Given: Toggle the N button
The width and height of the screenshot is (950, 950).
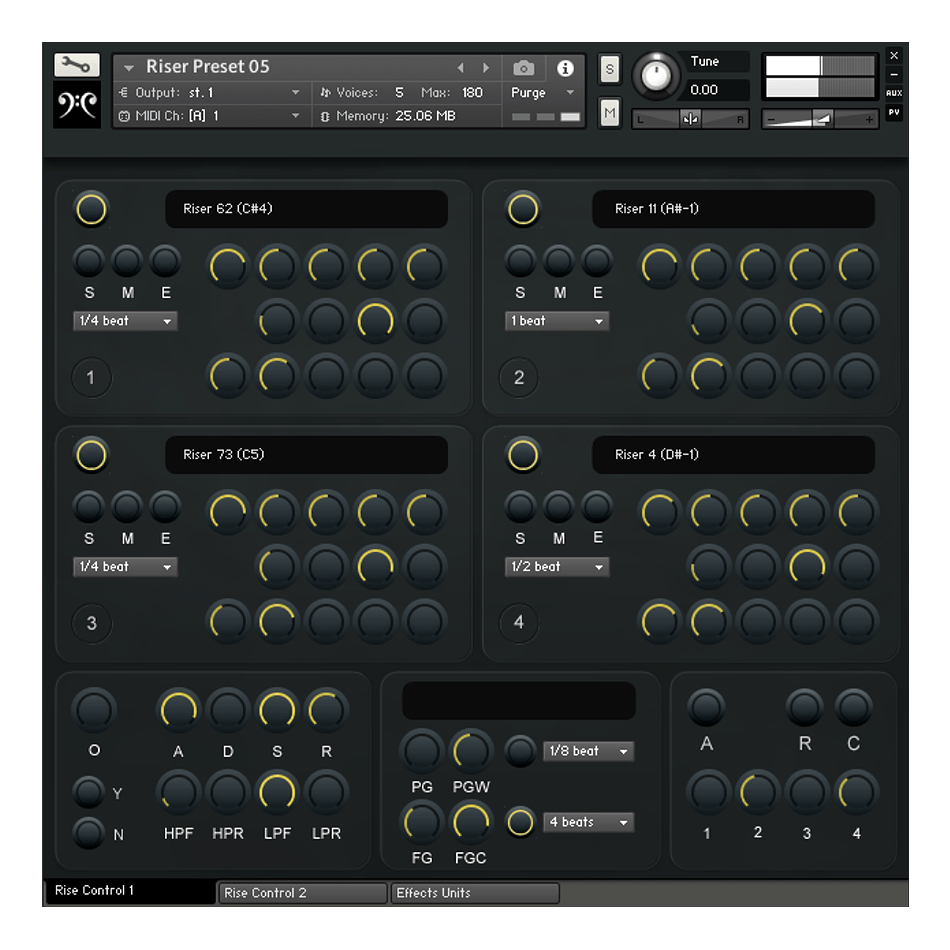Looking at the screenshot, I should click(x=88, y=832).
